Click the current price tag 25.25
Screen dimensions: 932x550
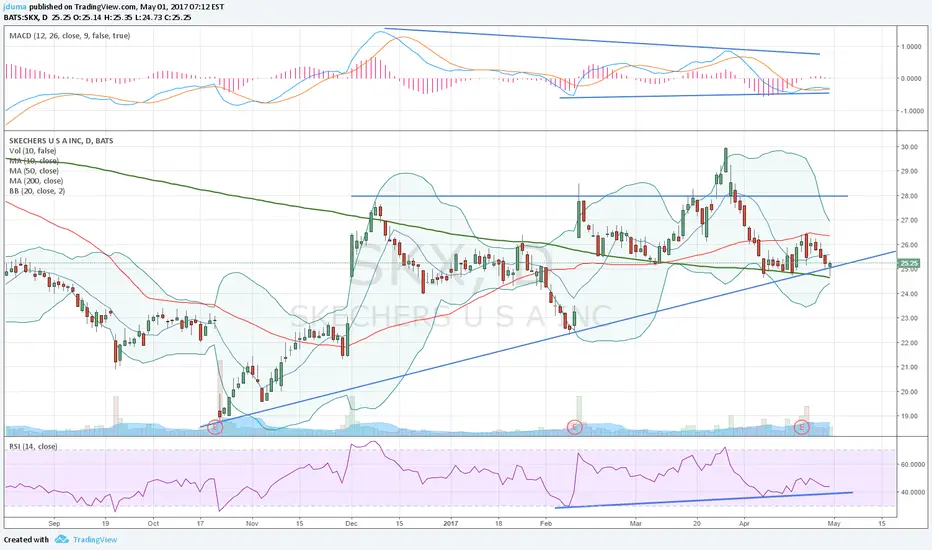coord(909,263)
